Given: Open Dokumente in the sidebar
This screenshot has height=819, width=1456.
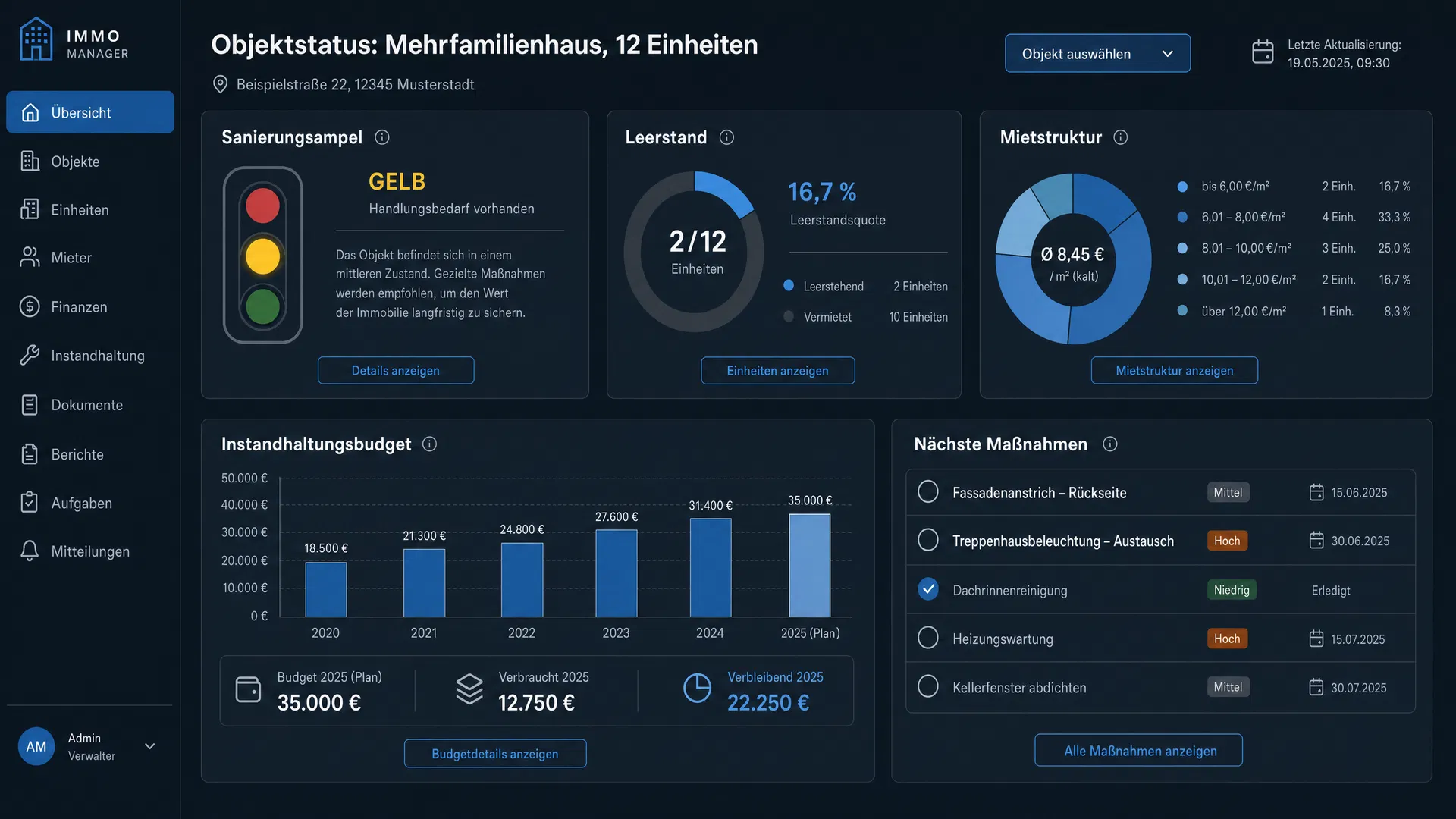Looking at the screenshot, I should click(x=90, y=405).
